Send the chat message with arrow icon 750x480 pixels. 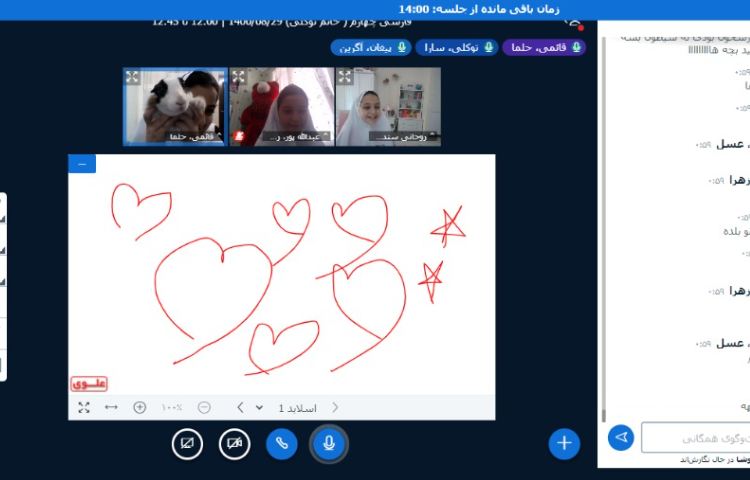coord(621,437)
